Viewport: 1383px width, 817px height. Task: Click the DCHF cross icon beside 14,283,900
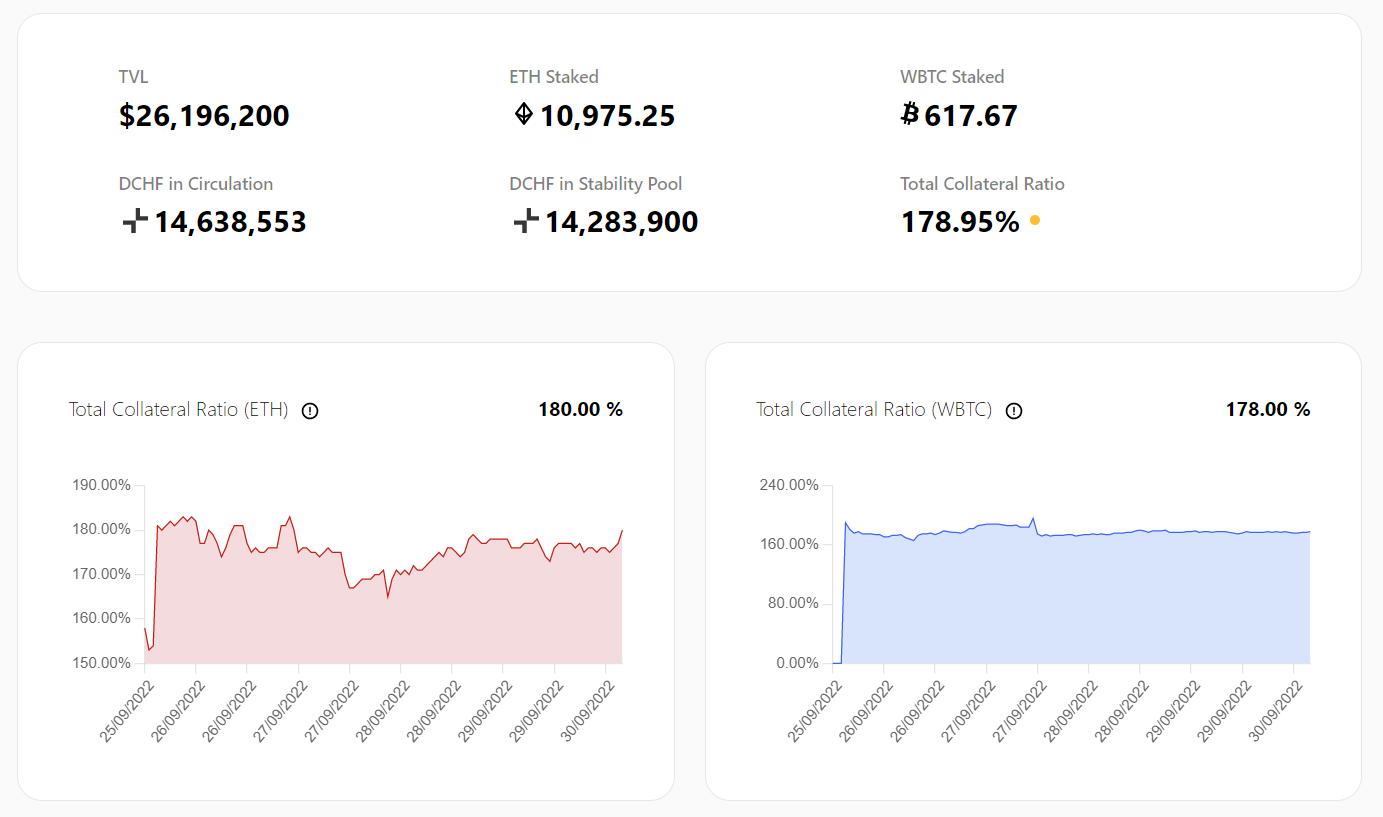coord(526,221)
